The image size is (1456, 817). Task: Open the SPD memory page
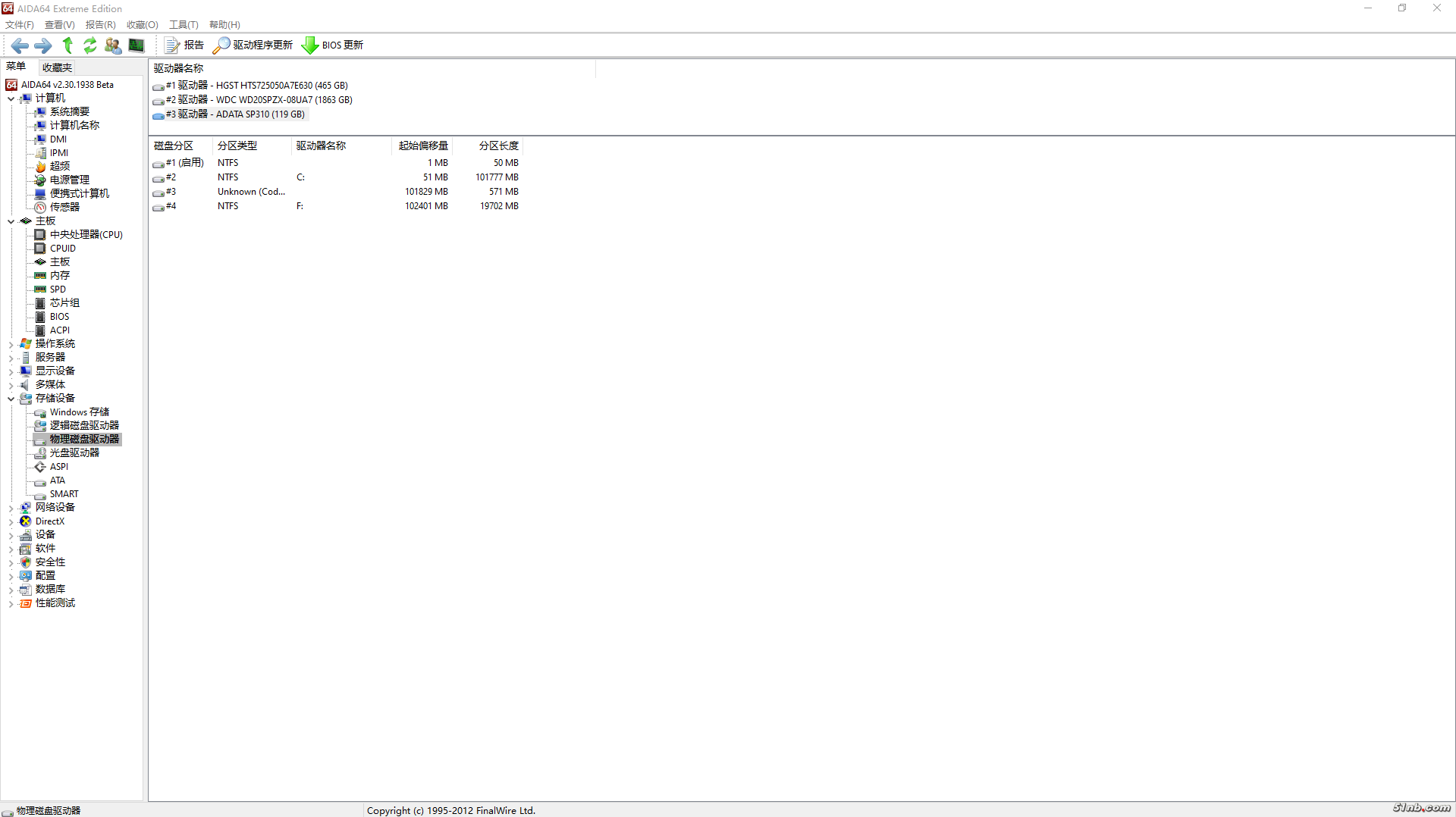pyautogui.click(x=57, y=289)
